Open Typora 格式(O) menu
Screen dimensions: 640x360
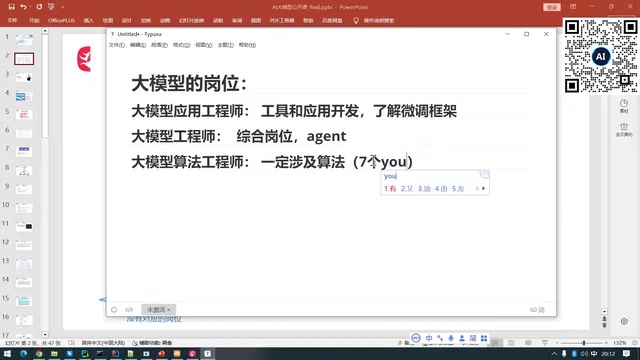tap(182, 45)
